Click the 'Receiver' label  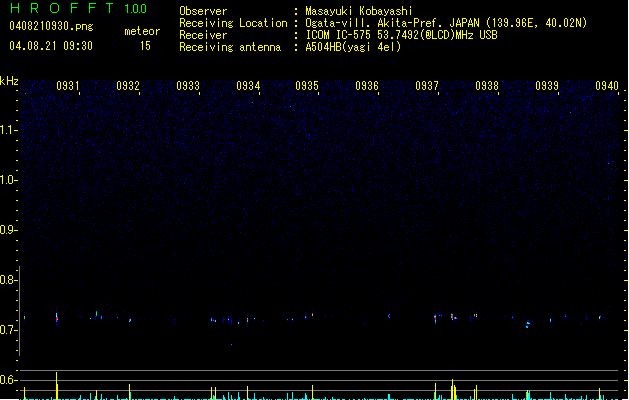click(x=203, y=35)
